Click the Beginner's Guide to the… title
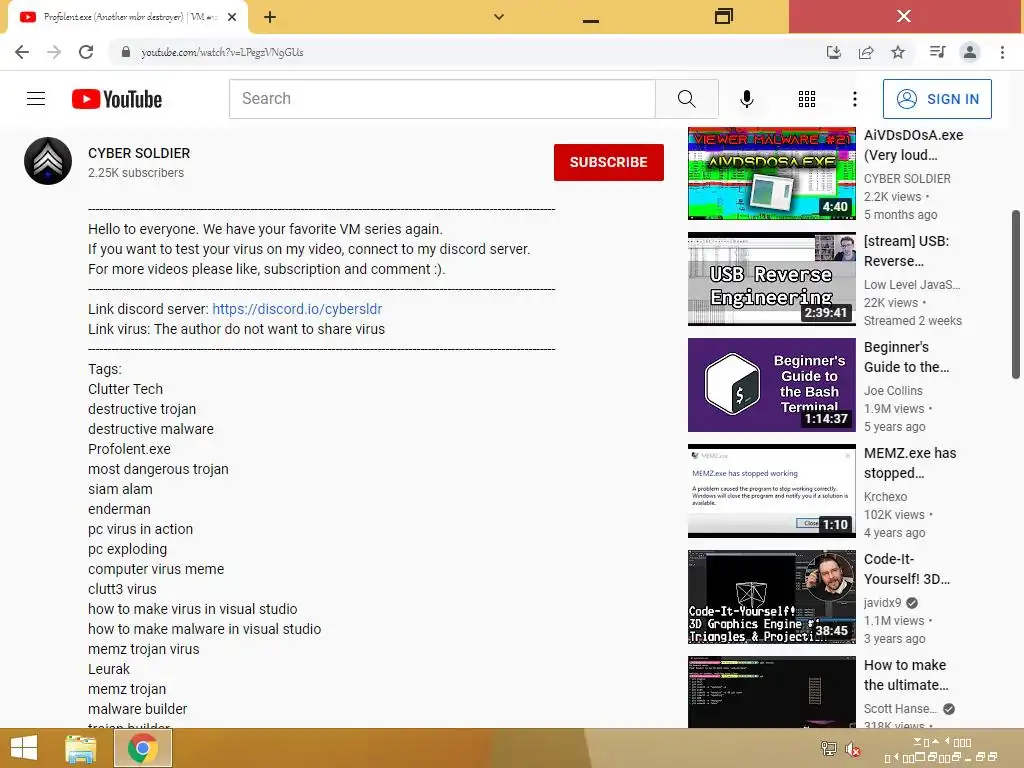Viewport: 1024px width, 768px height. point(906,357)
